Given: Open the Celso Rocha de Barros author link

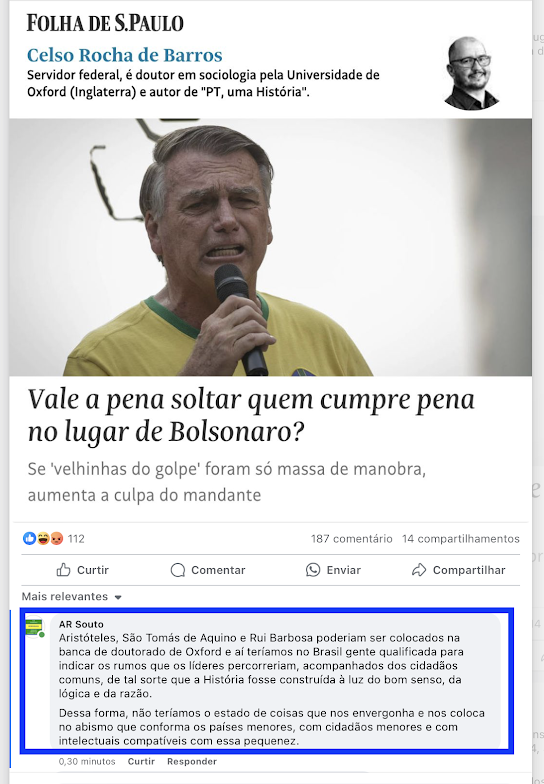Looking at the screenshot, I should (124, 55).
